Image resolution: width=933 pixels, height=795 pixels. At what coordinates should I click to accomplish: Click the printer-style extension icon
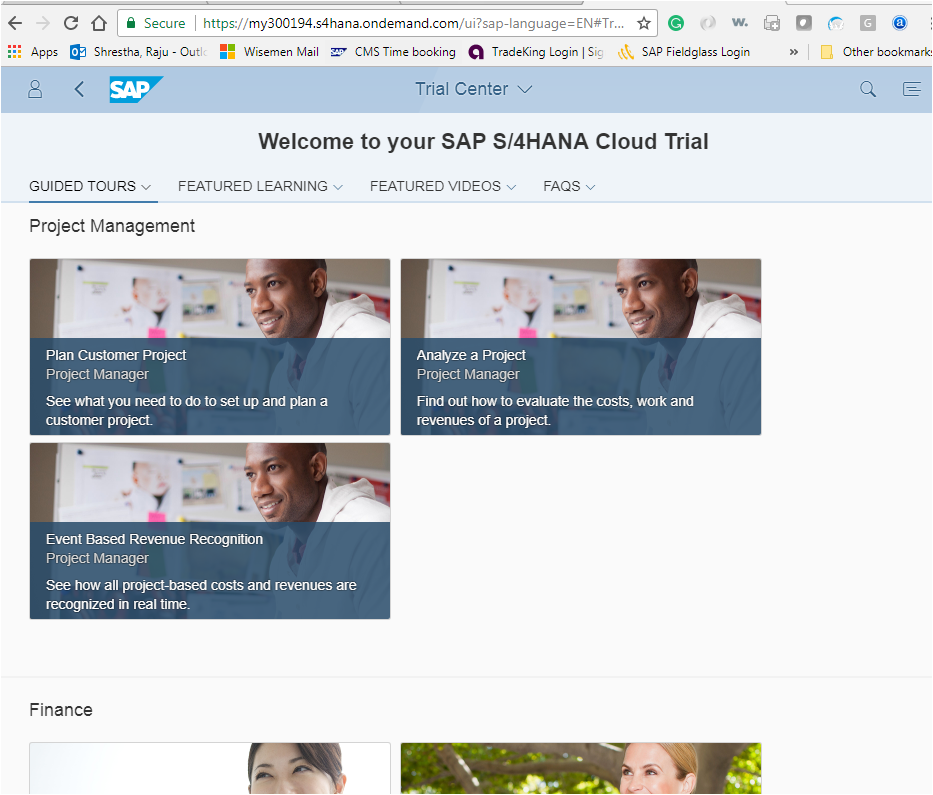[x=772, y=23]
